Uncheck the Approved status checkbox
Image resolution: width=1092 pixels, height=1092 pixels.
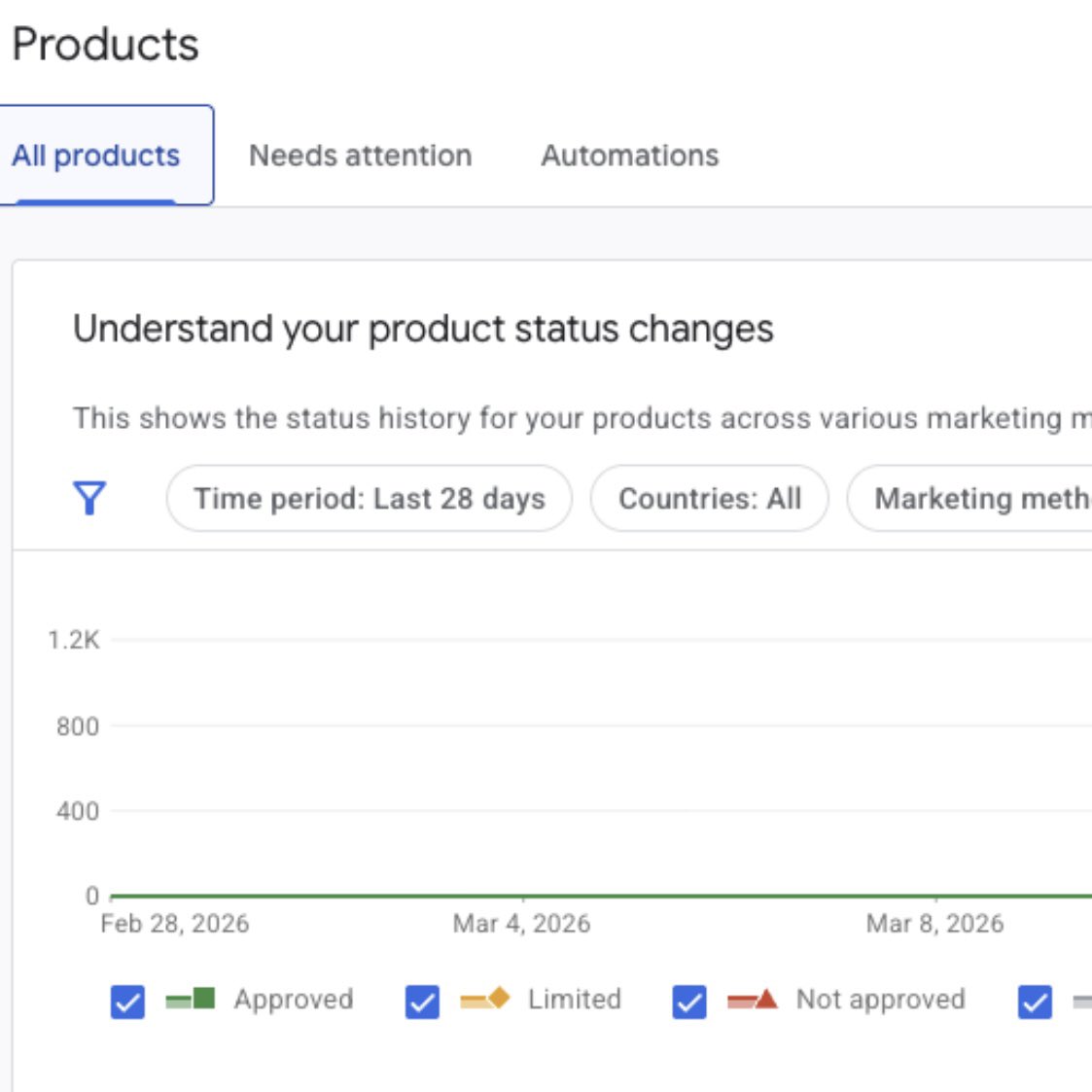pyautogui.click(x=127, y=999)
